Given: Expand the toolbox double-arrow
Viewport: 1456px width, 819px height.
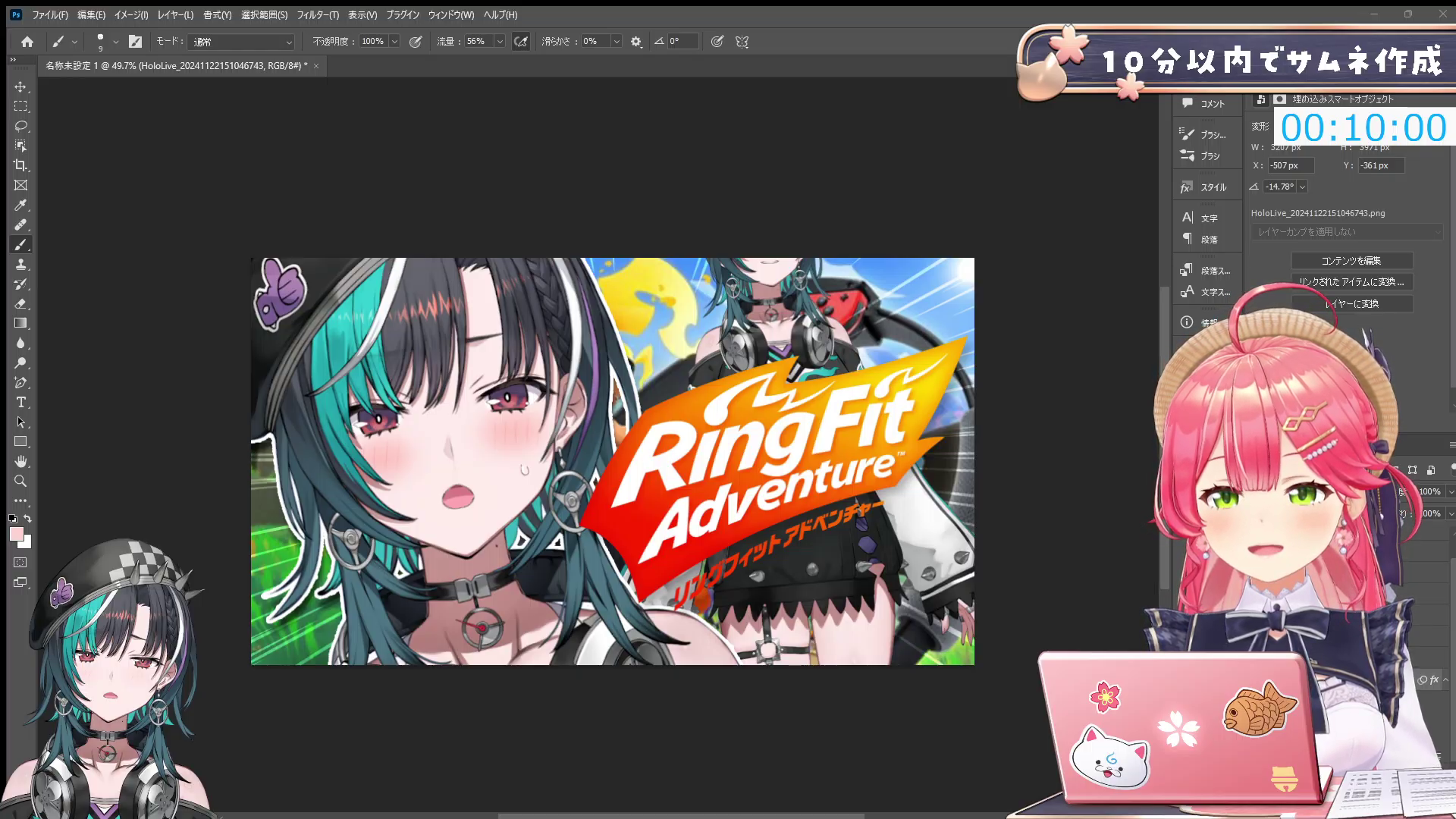Looking at the screenshot, I should pos(13,59).
